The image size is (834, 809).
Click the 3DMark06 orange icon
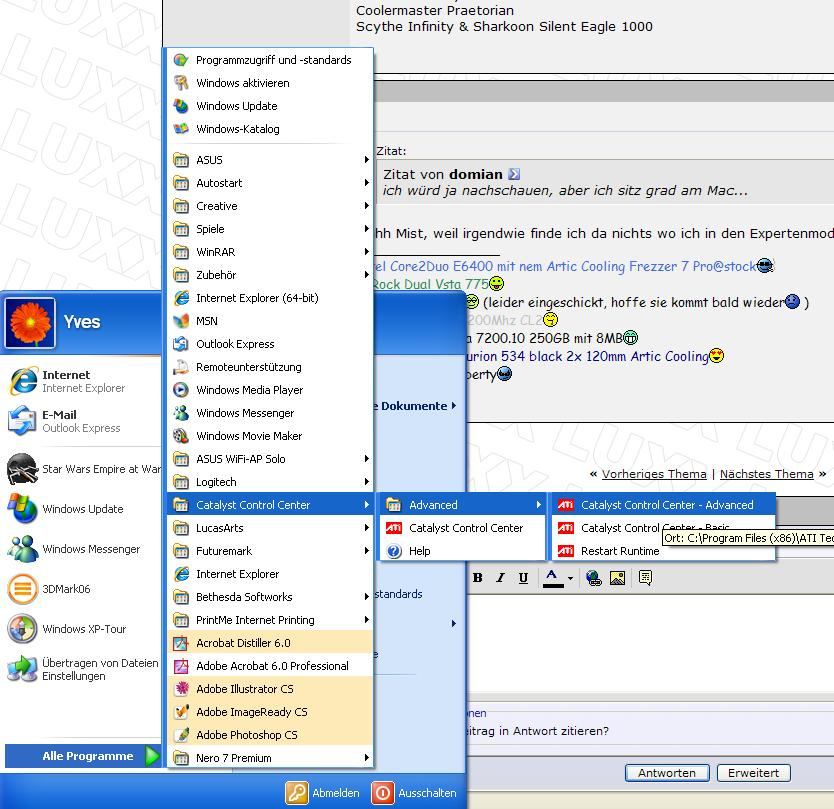(x=22, y=589)
